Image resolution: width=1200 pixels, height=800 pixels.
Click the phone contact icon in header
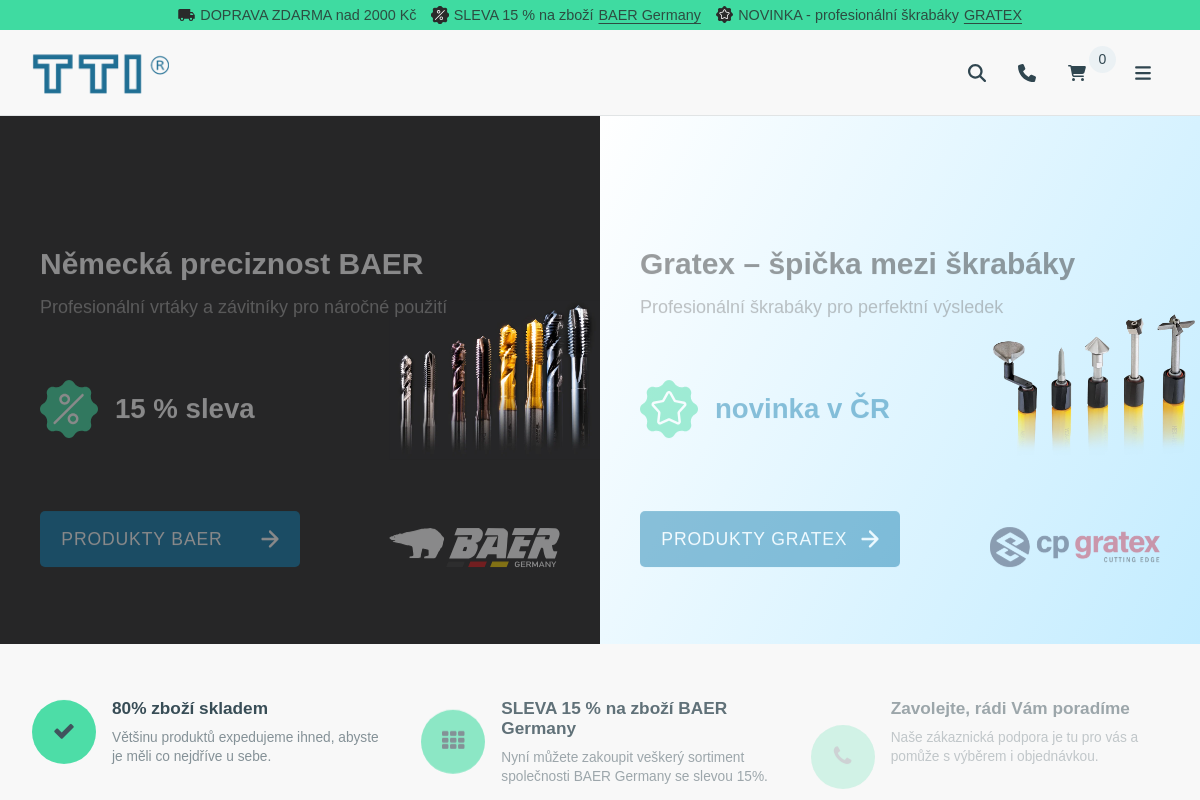tap(1027, 73)
